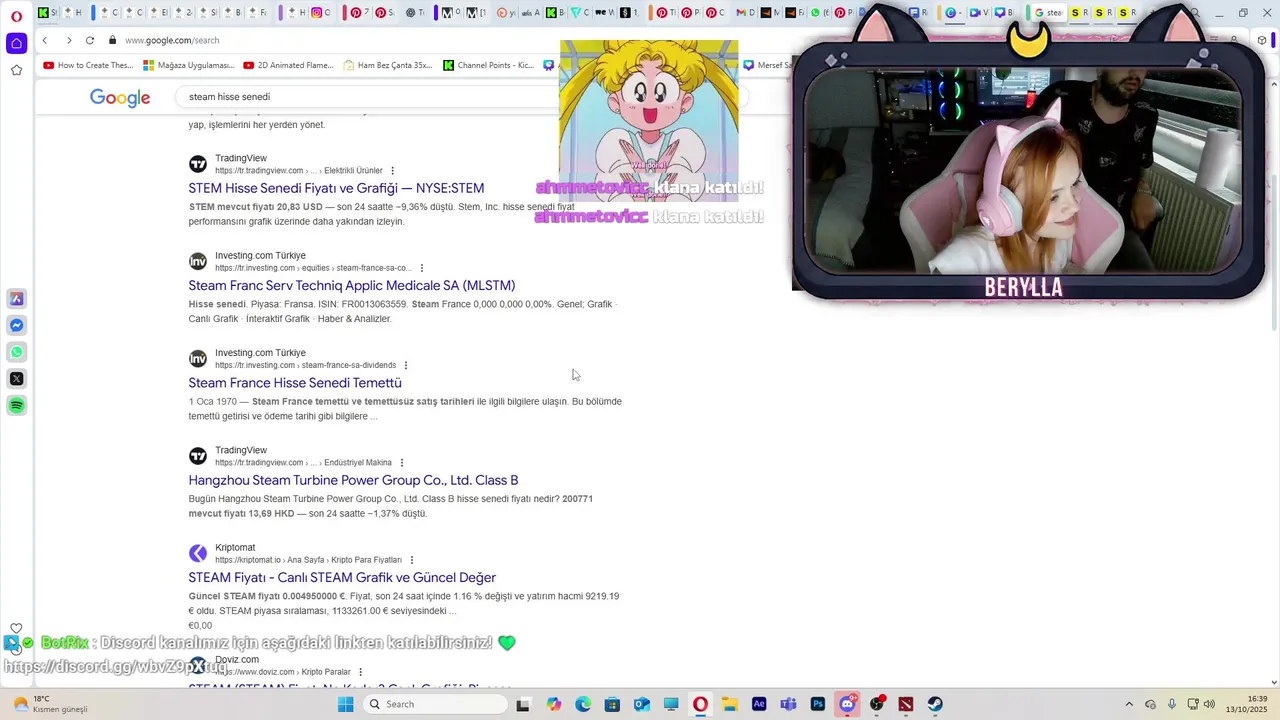
Task: Open 'Hangzhou Steam Turbine Power Group' result
Action: click(x=353, y=480)
